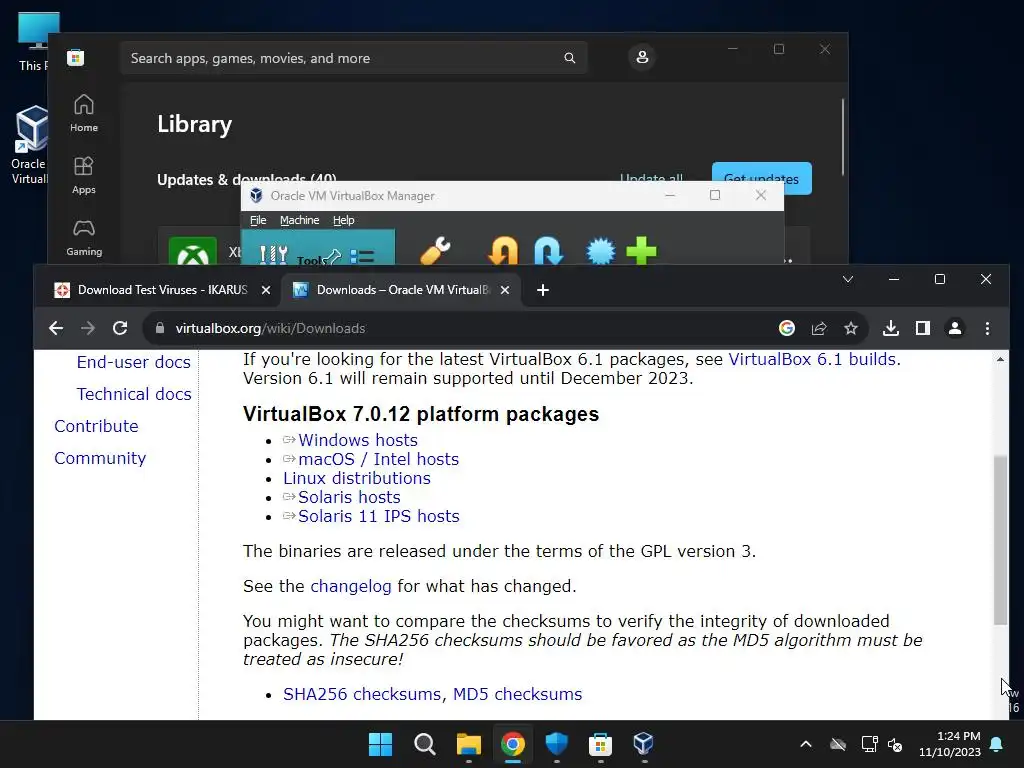Open clock showing 1:24 PM
Viewport: 1024px width, 768px height.
pyautogui.click(x=950, y=744)
